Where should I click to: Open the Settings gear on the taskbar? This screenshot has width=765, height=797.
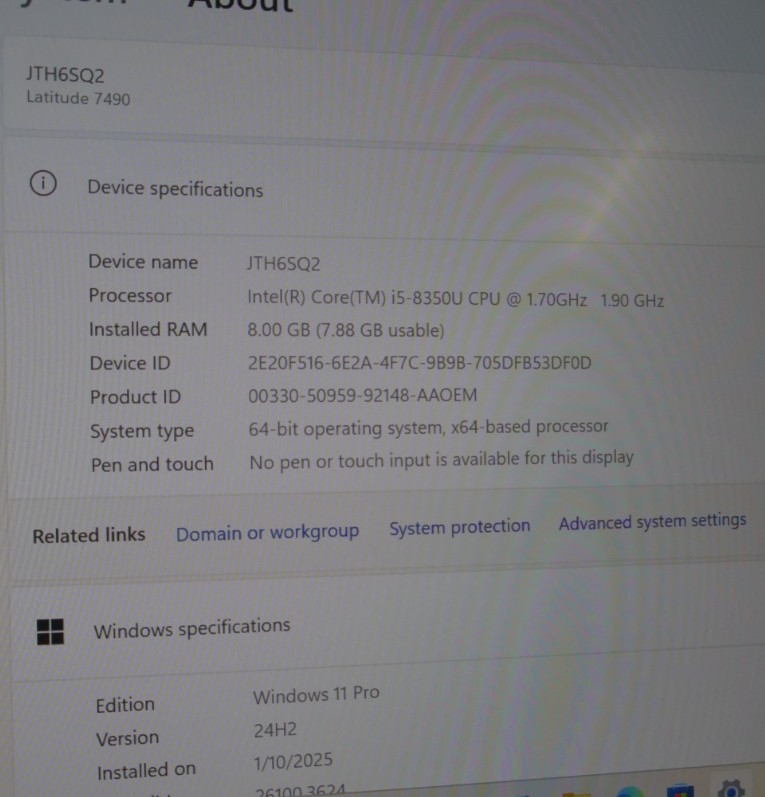click(x=731, y=788)
